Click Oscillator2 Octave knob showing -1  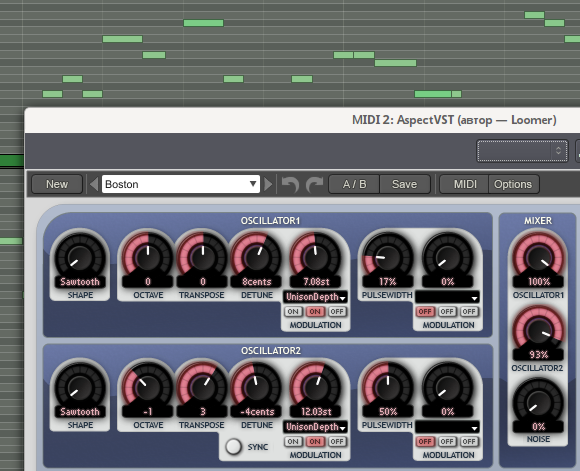point(148,387)
